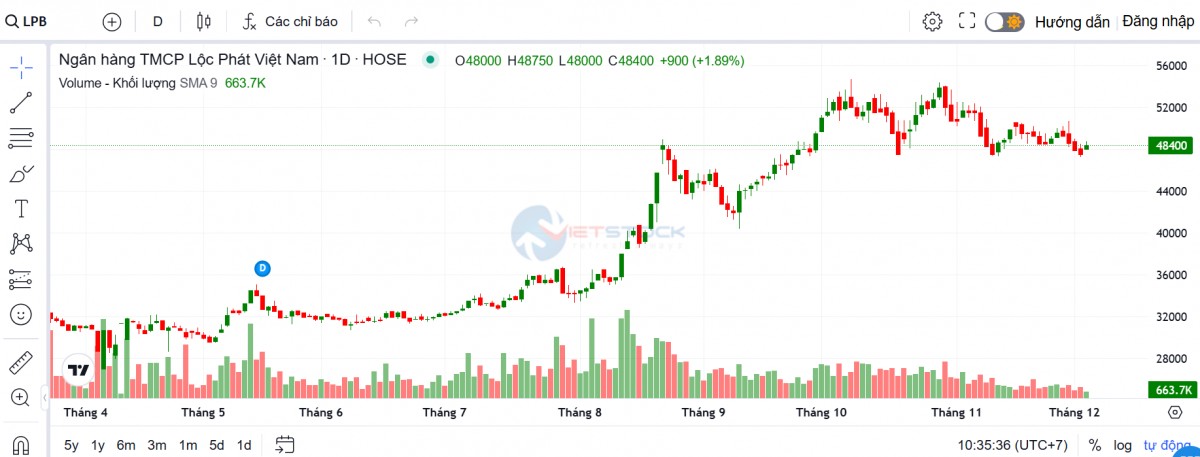The height and width of the screenshot is (457, 1200).
Task: Open the D interval dropdown
Action: (x=157, y=21)
